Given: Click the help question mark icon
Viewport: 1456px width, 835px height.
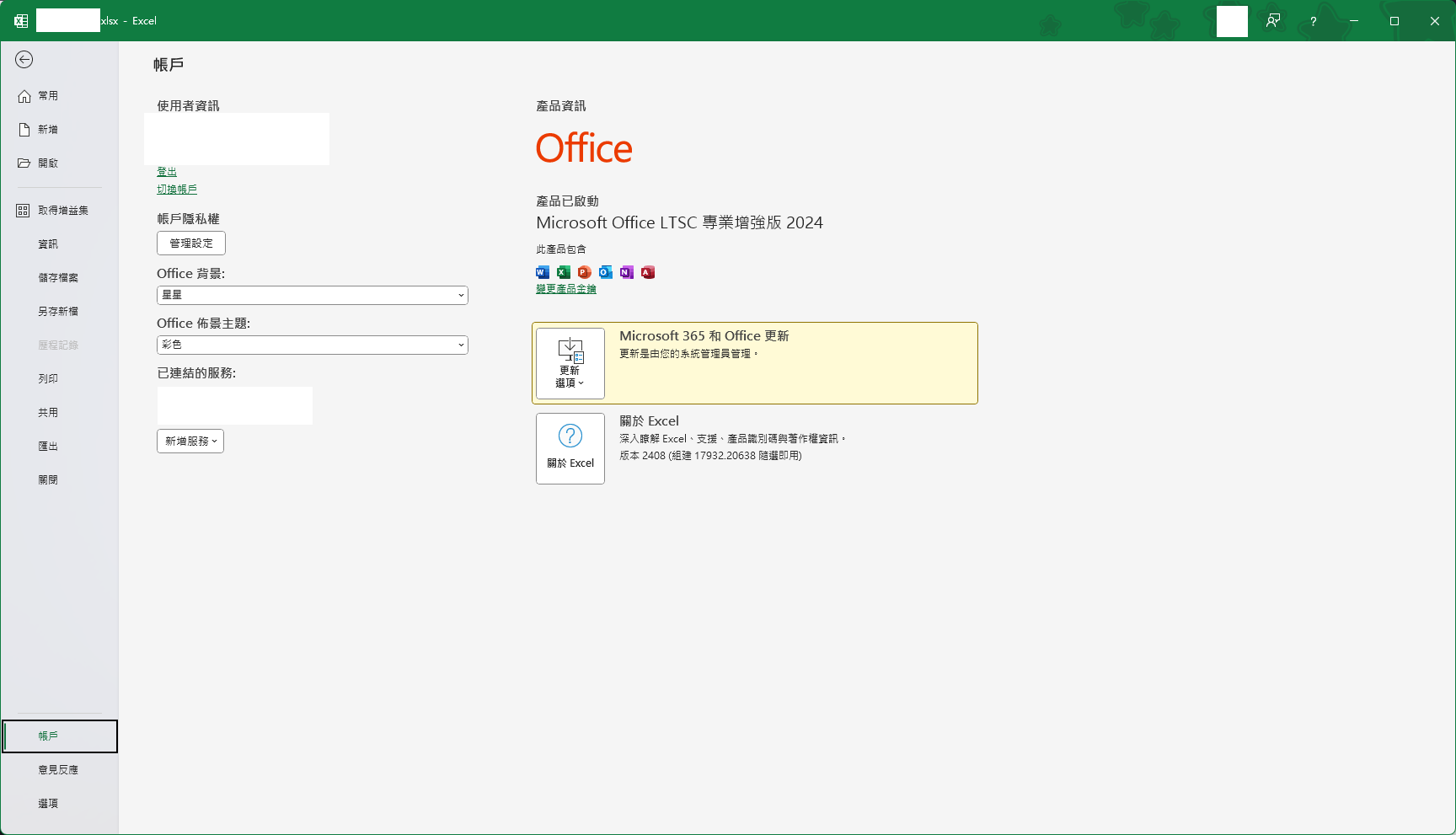Looking at the screenshot, I should coord(1313,21).
